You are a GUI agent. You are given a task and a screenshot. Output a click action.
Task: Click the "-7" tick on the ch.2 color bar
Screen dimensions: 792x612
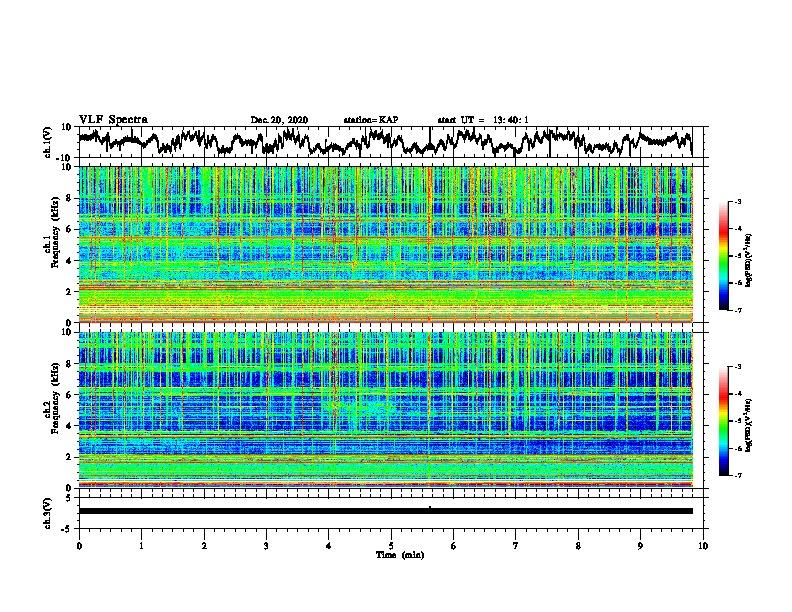click(737, 476)
